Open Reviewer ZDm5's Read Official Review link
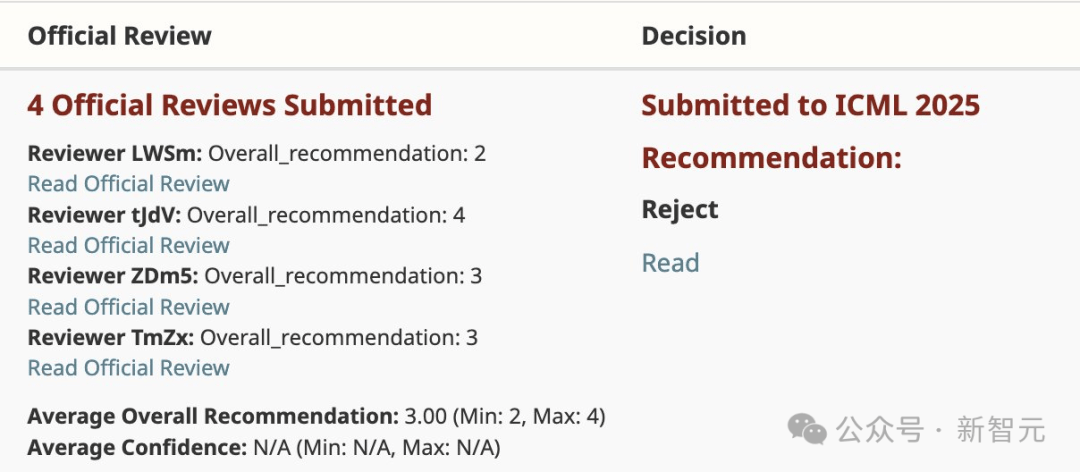The image size is (1080, 472). pos(128,307)
